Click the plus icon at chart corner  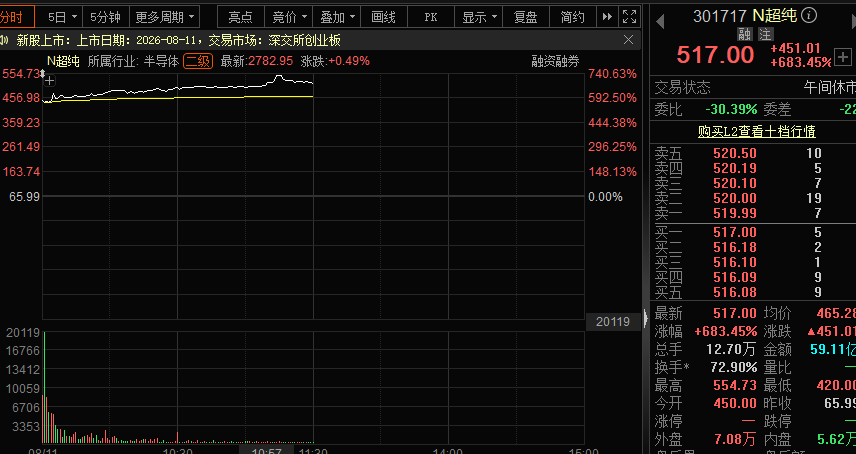click(x=49, y=81)
